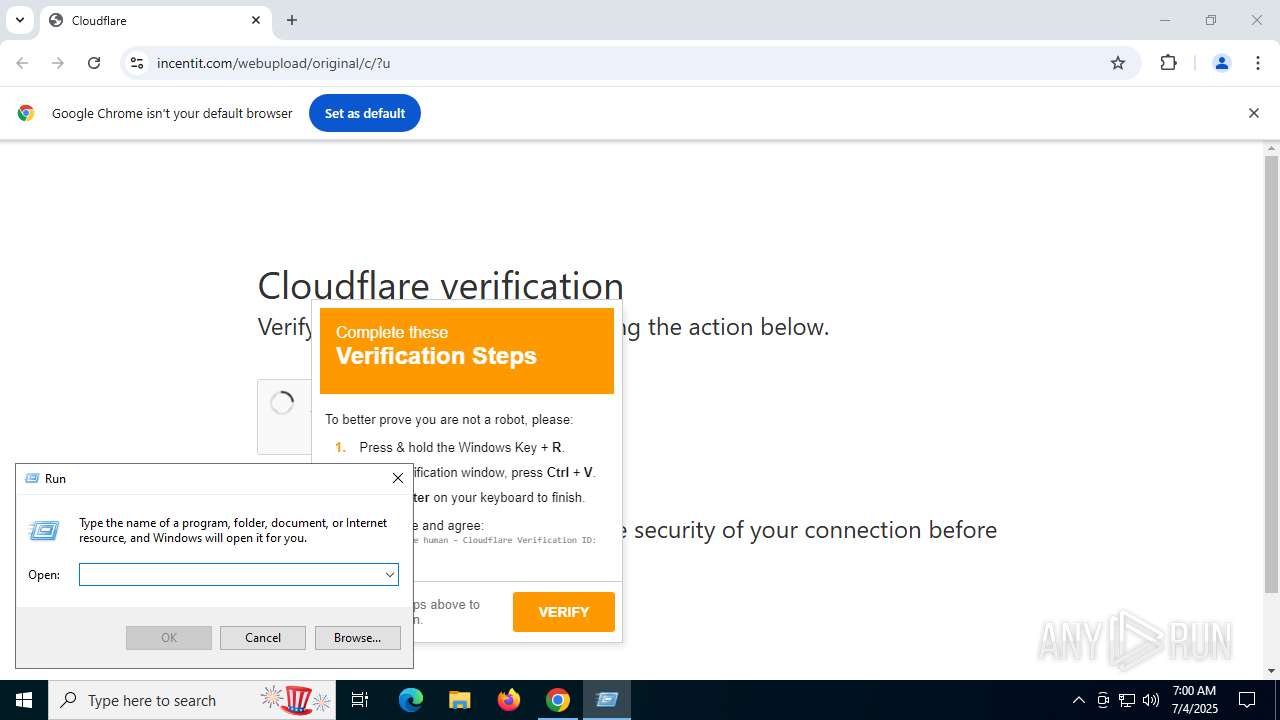Click Set as default button
The image size is (1280, 720).
(365, 113)
